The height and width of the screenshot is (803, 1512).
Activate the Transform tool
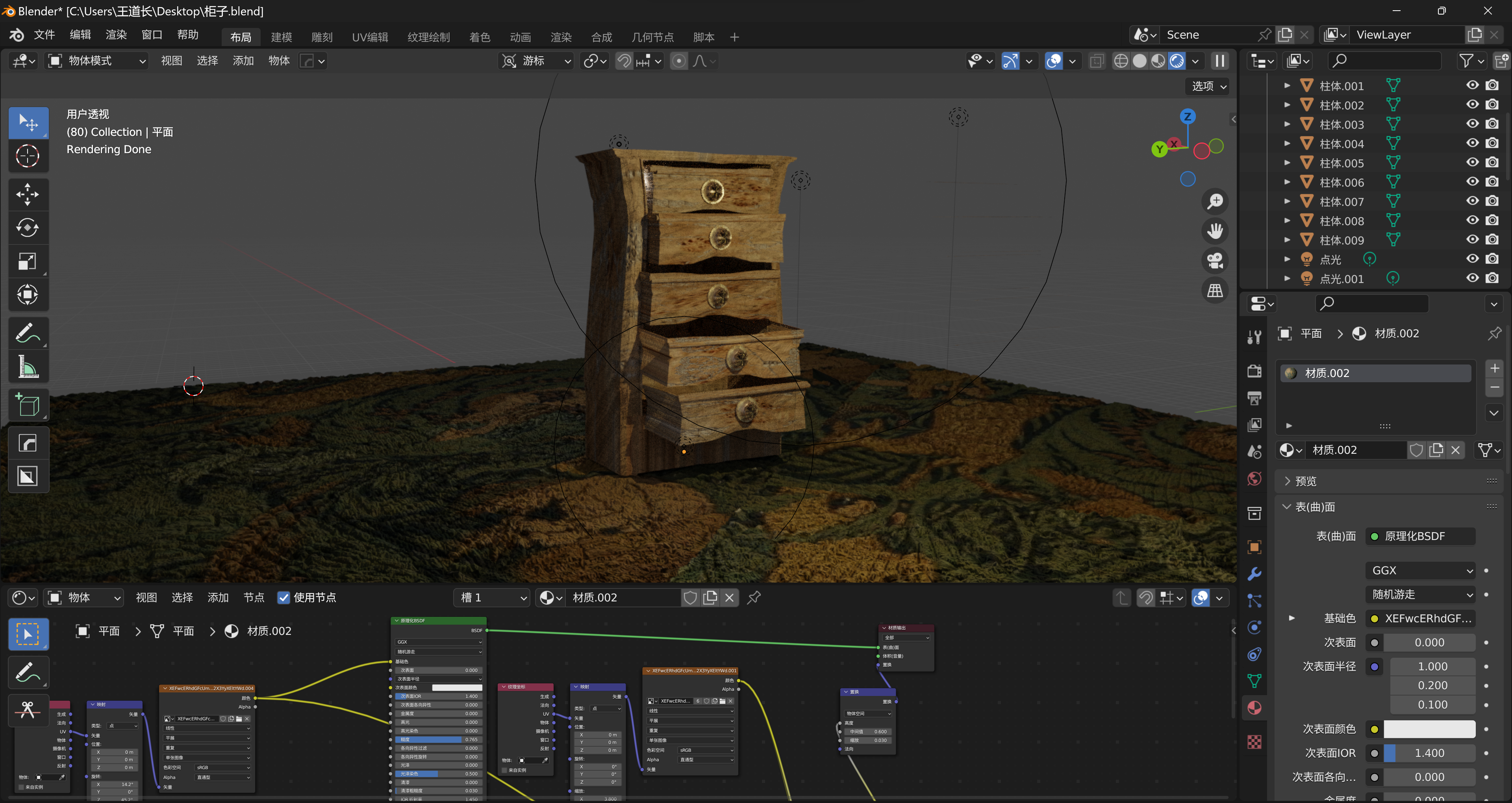tap(28, 295)
